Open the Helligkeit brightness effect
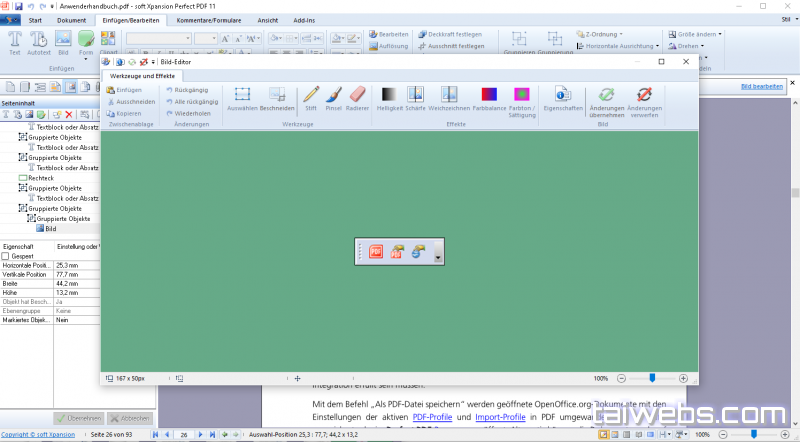The image size is (800, 442). click(388, 98)
